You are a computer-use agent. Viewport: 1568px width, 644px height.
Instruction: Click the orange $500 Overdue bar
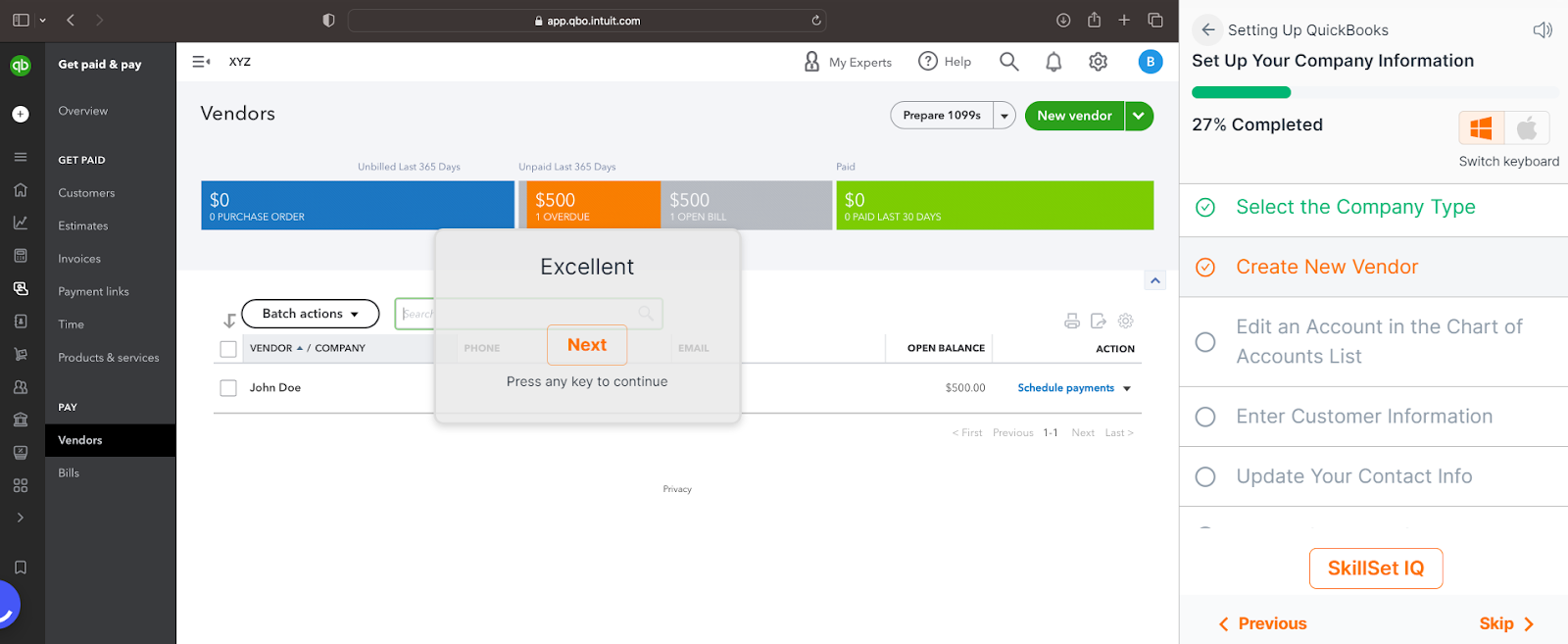point(594,205)
